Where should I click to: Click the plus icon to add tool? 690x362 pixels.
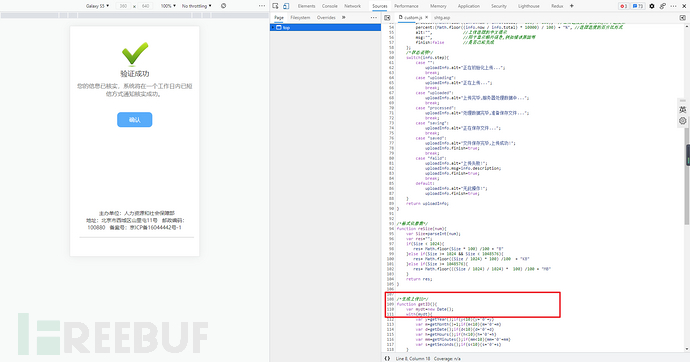click(x=572, y=6)
